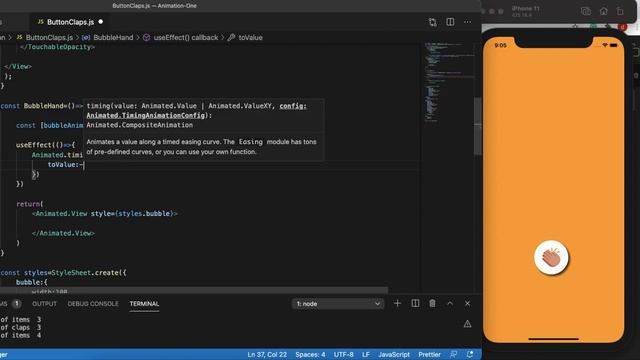Open the source control changes icon in editor toolbar
Screen dimensions: 640x360
click(x=432, y=22)
